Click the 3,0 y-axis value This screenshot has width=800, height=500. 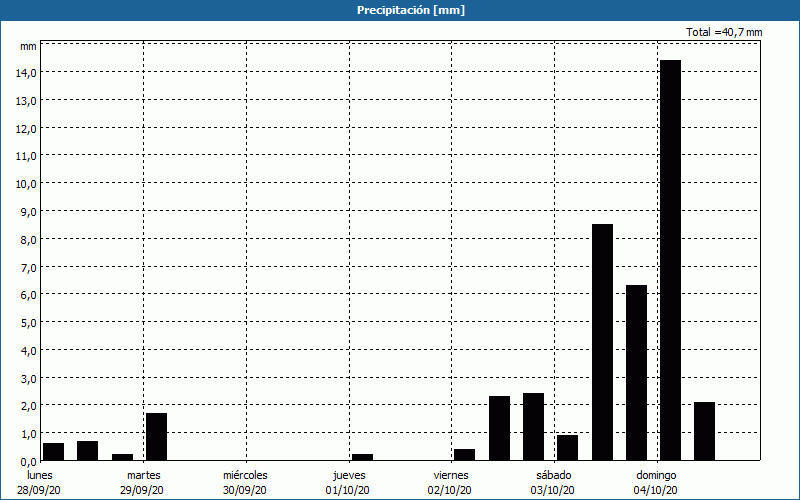coord(28,380)
